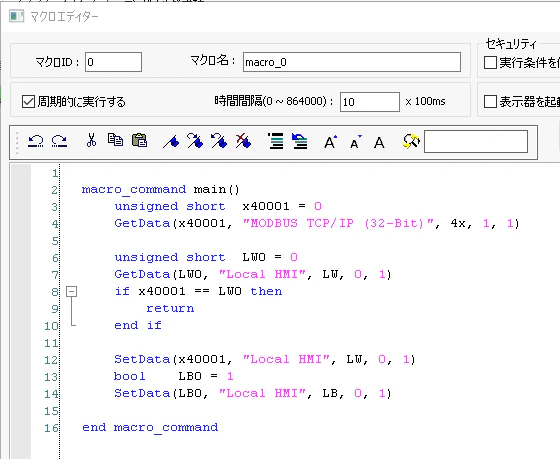
Task: Click the Paste clipboard icon
Action: coord(140,140)
